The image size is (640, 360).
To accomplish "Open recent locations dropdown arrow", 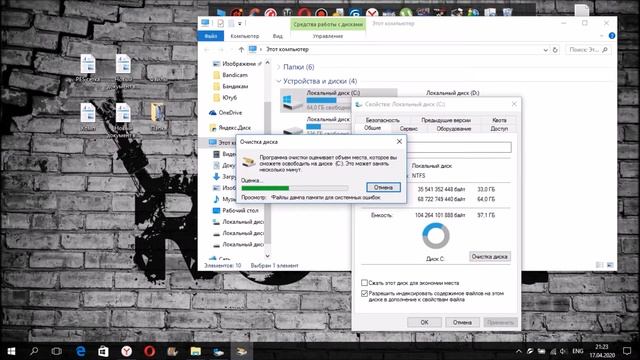I will click(231, 49).
